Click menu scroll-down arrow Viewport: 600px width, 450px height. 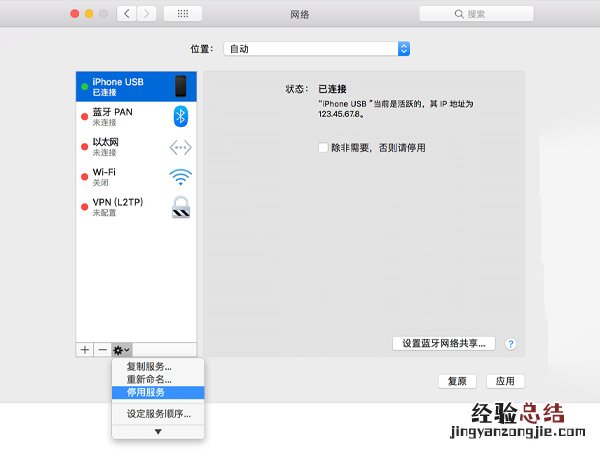pyautogui.click(x=158, y=432)
